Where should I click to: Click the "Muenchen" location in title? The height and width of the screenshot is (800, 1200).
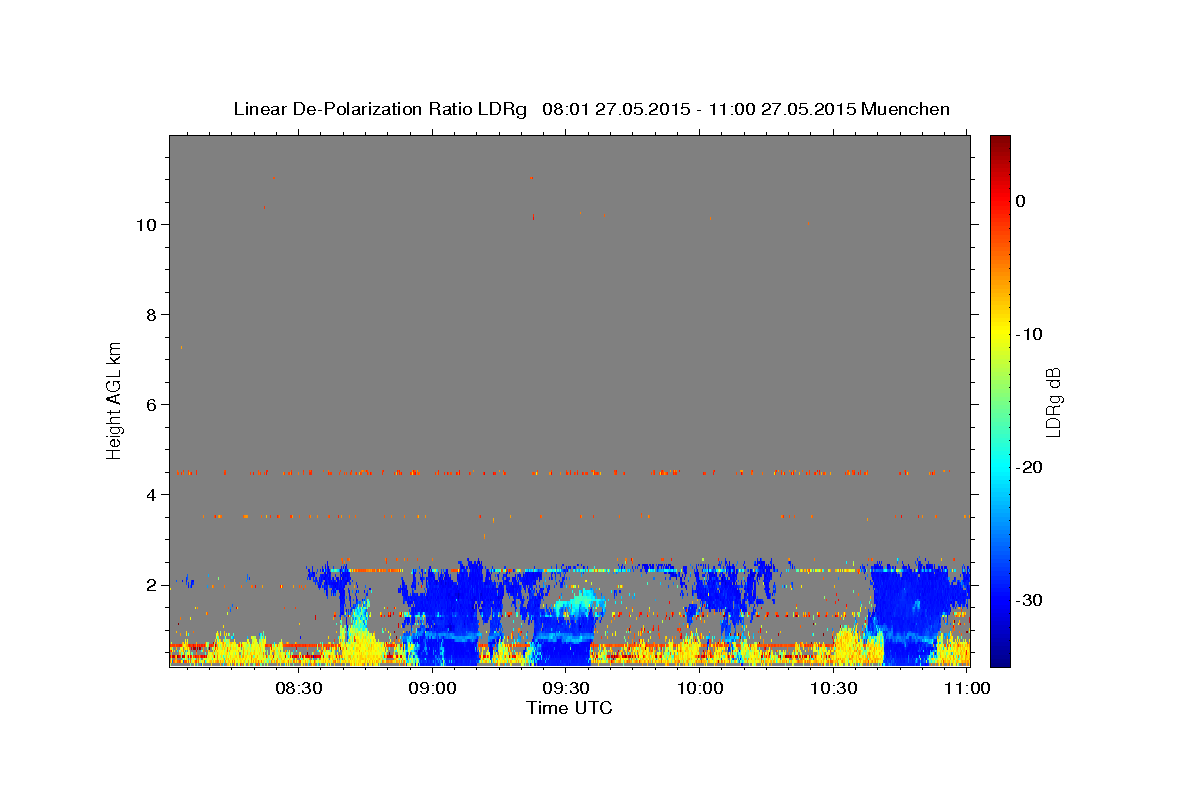click(905, 109)
